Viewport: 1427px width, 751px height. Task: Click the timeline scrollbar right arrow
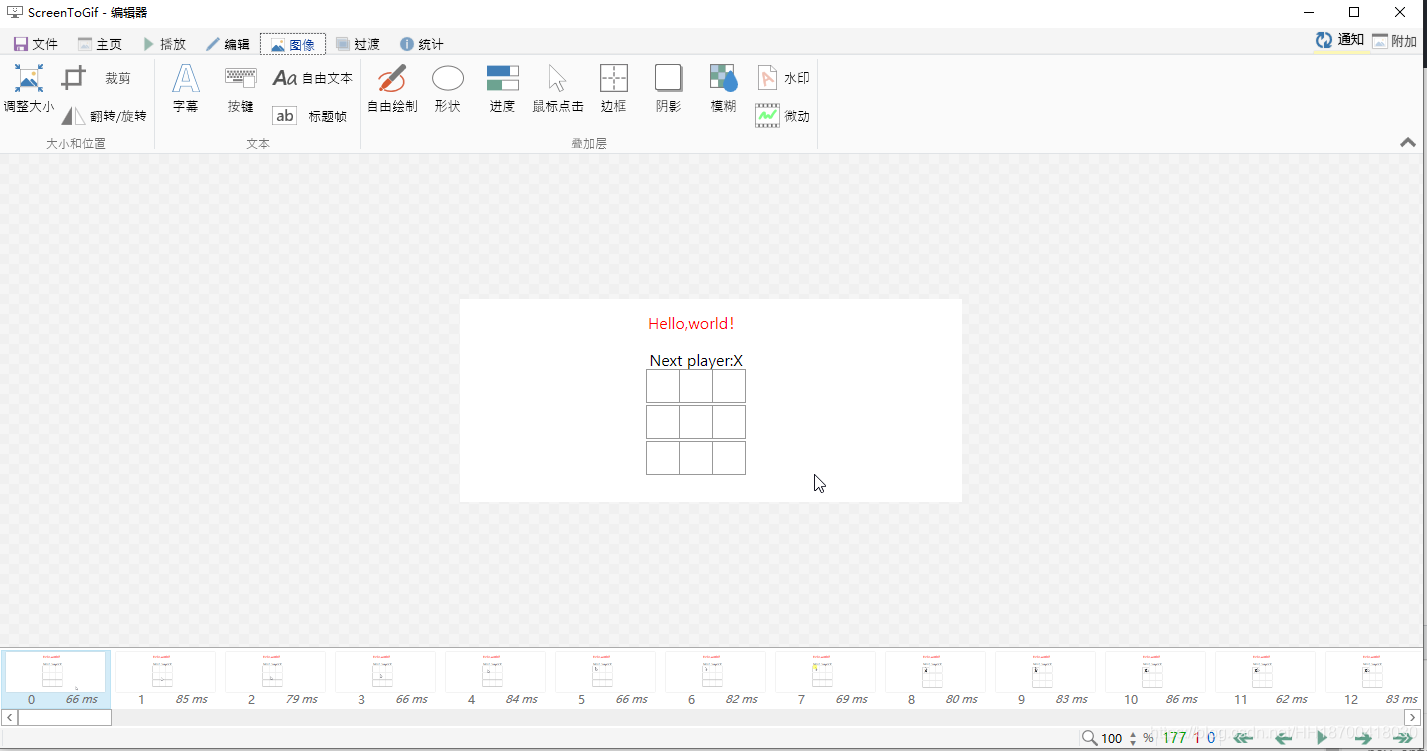tap(1412, 717)
